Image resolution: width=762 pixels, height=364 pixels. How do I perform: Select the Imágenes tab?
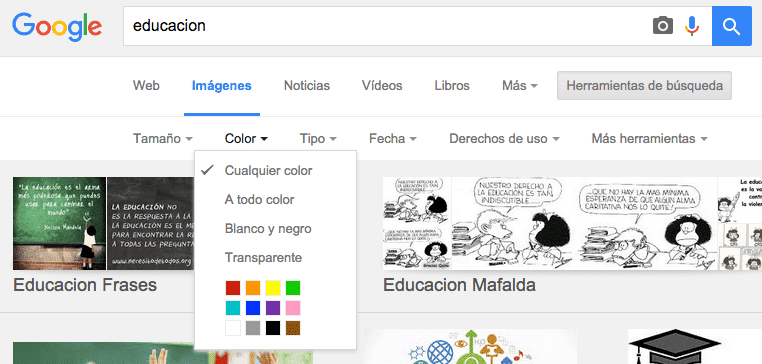[x=222, y=86]
